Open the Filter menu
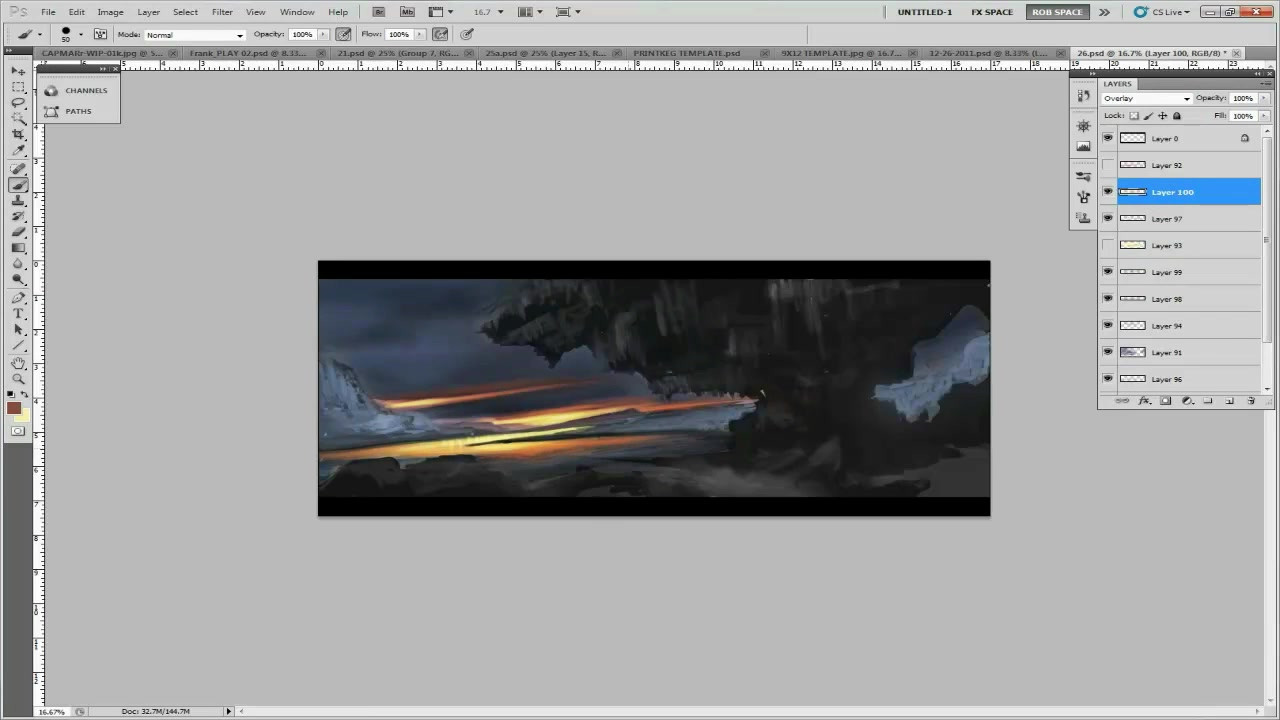This screenshot has height=720, width=1280. point(222,12)
